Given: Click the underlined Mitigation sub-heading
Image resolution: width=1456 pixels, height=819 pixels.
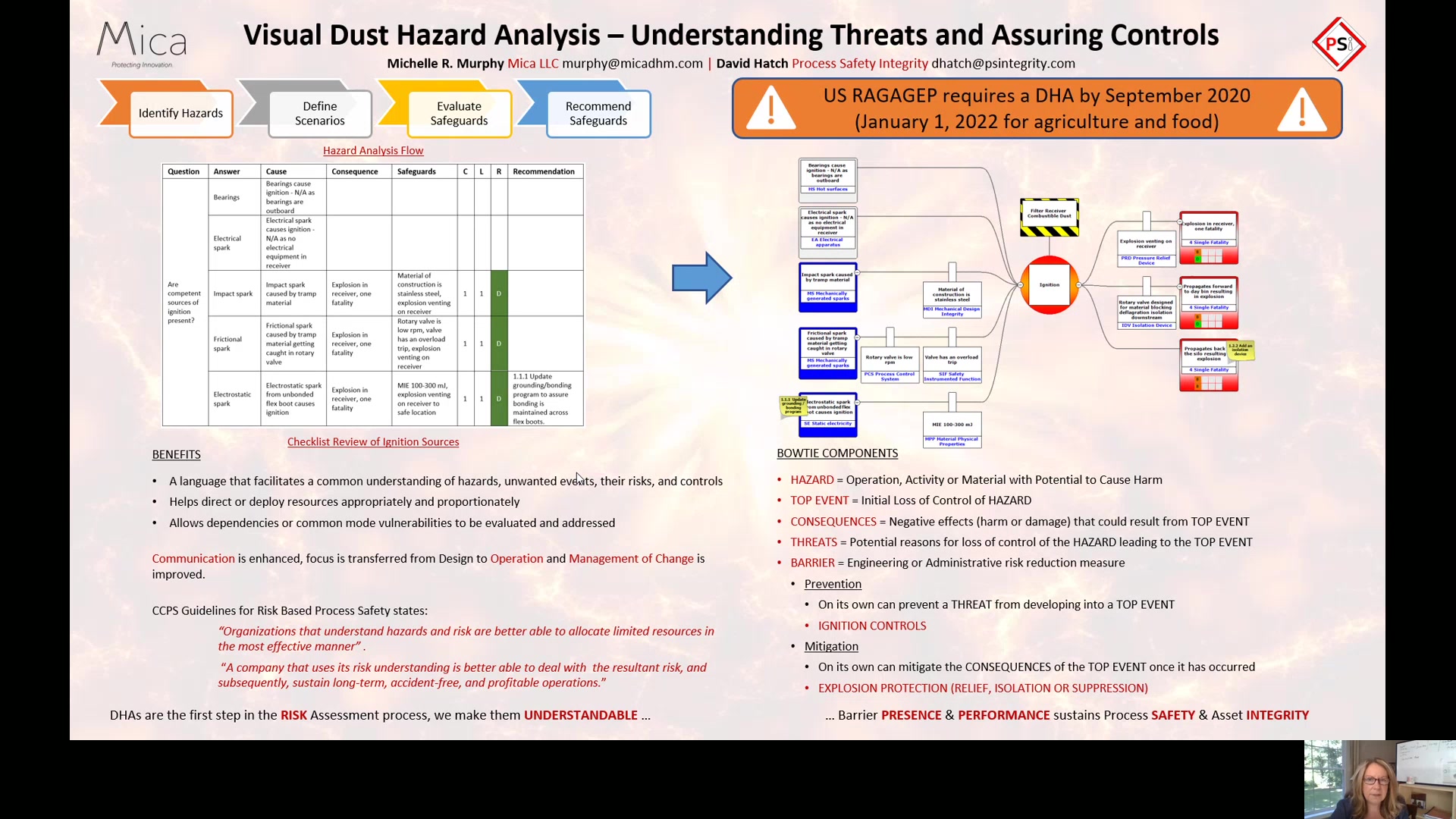Looking at the screenshot, I should [831, 646].
